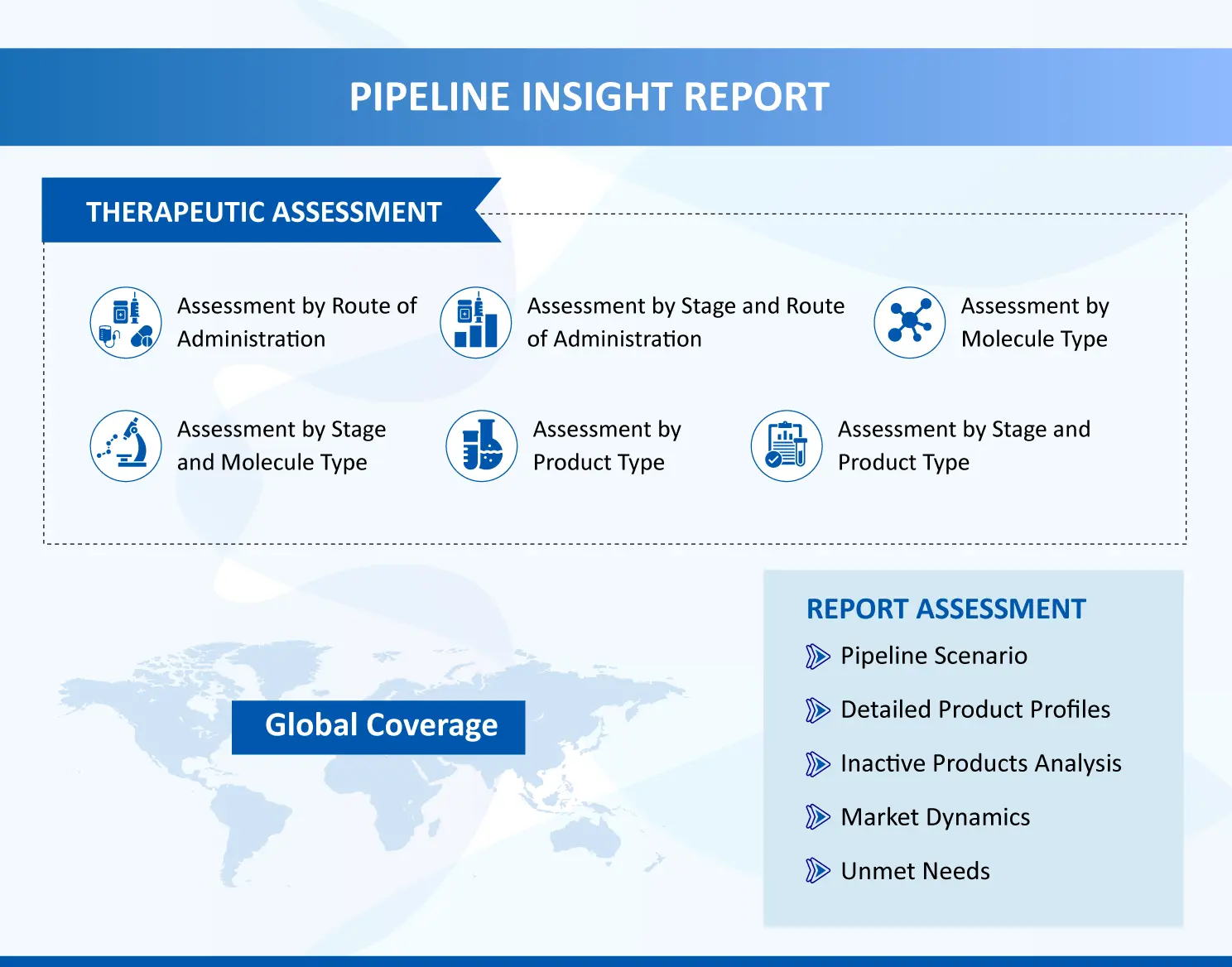Click the arrow bullet beside Unmet Needs
The width and height of the screenshot is (1232, 967).
[817, 871]
